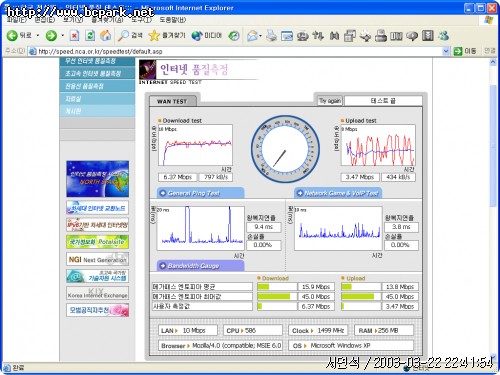500x375 pixels.
Task: Click the green Back arrow button
Action: (12, 35)
